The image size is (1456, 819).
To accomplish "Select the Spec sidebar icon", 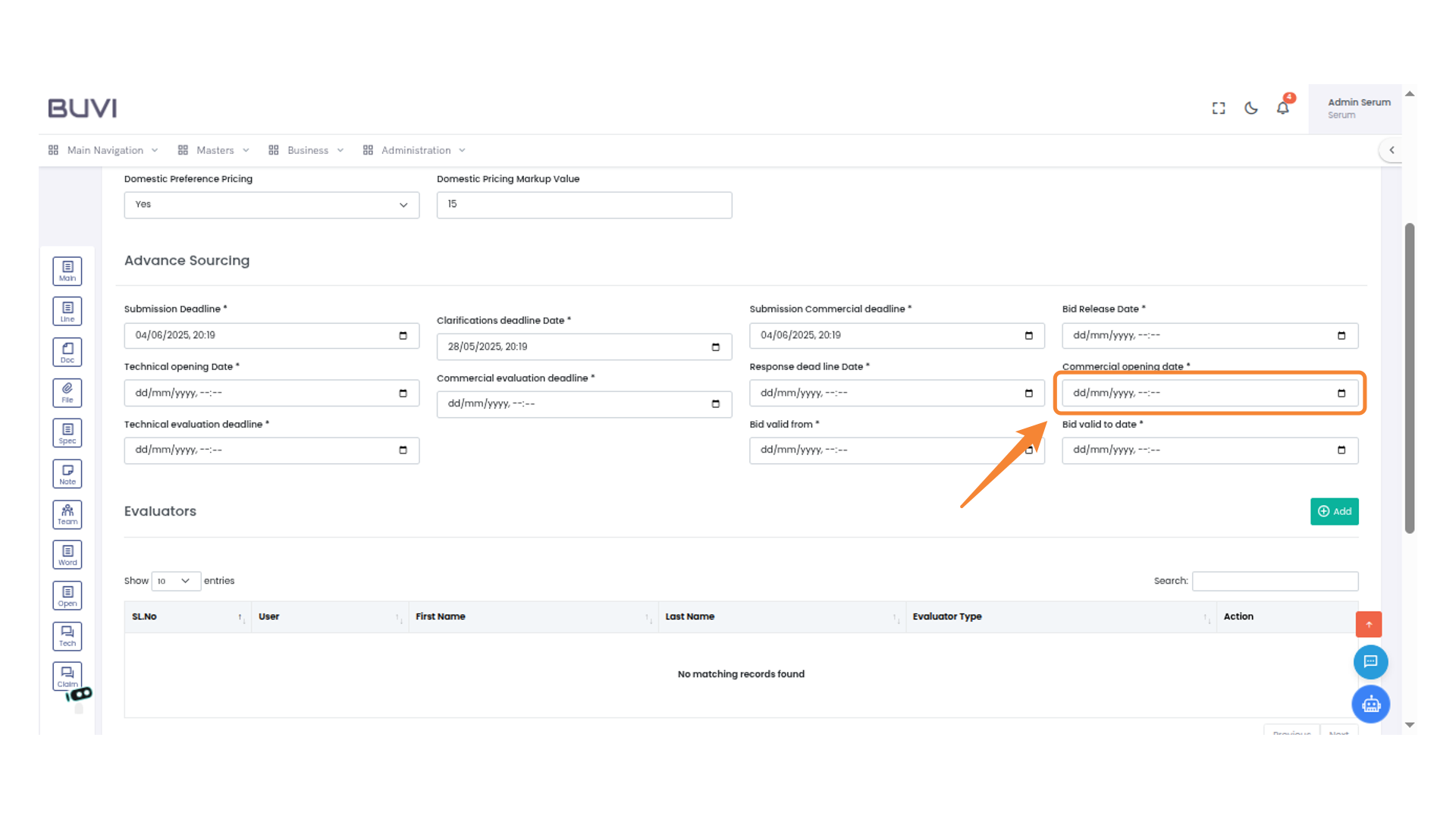I will pos(67,433).
